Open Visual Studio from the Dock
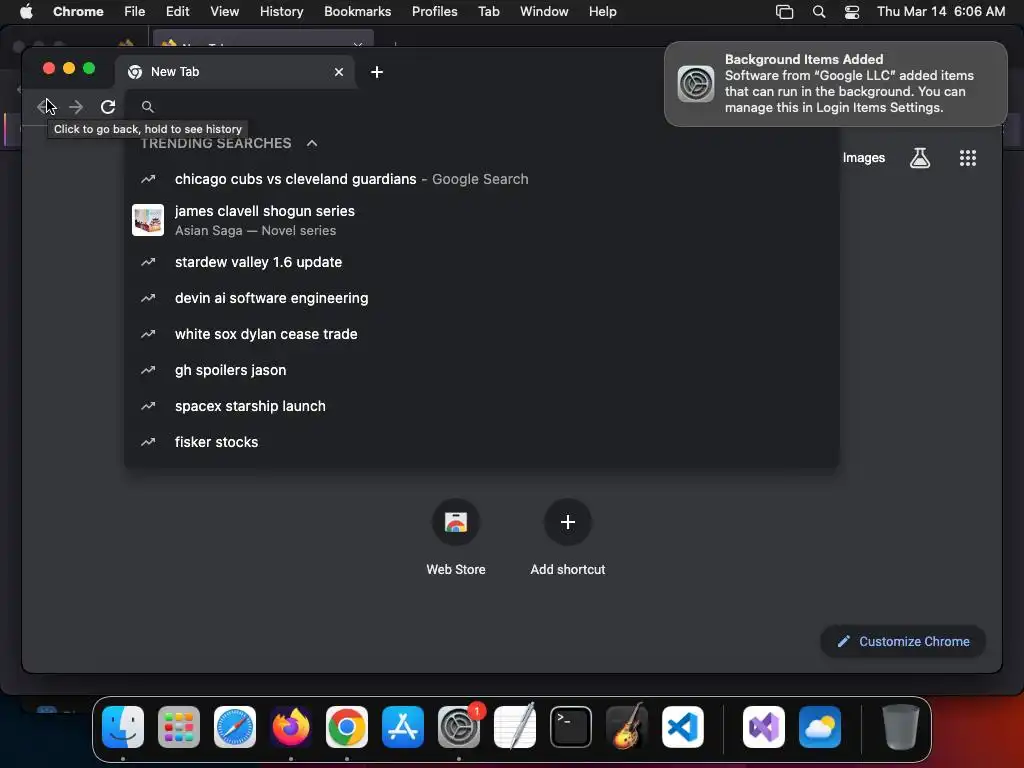This screenshot has width=1024, height=768. (763, 726)
